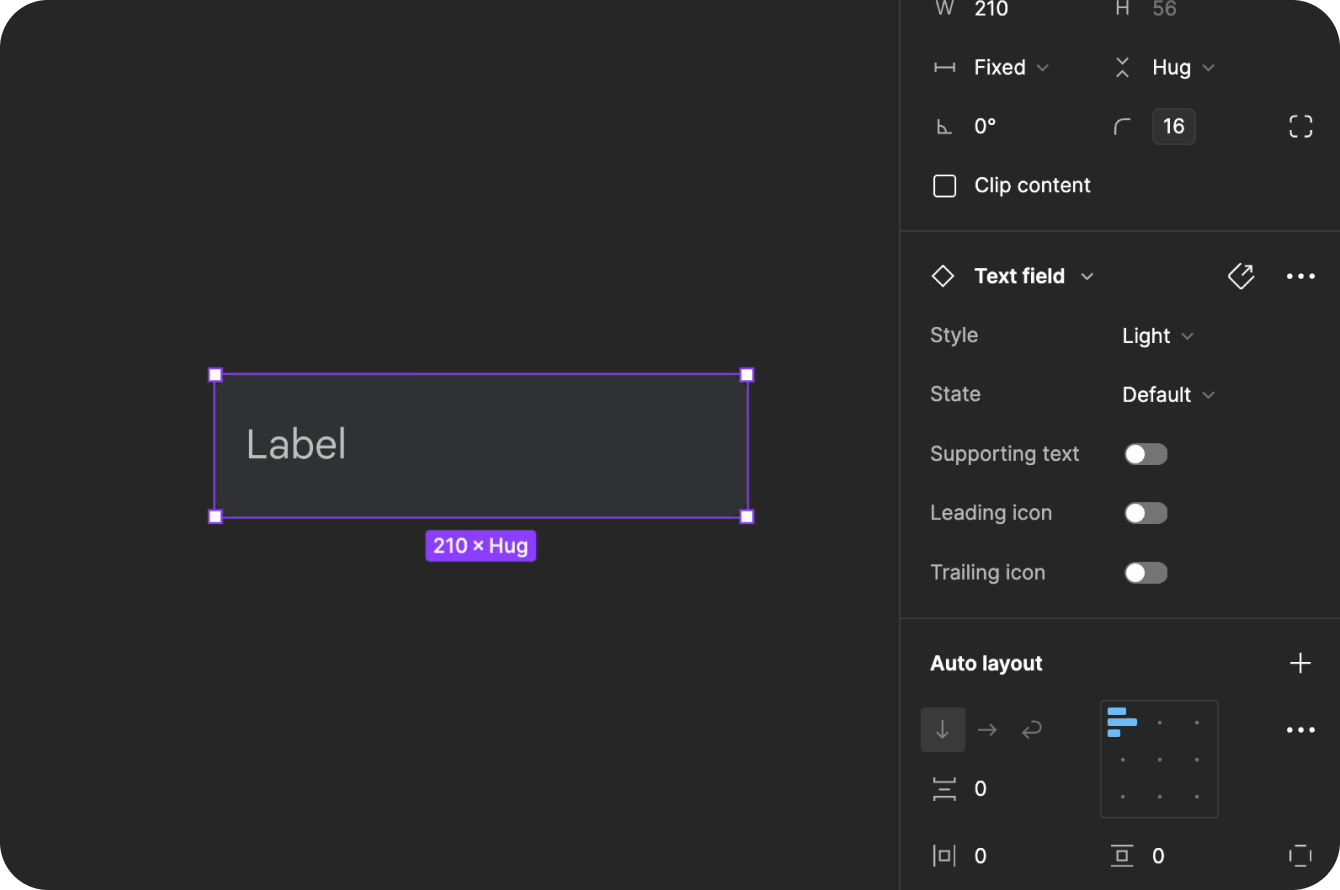Toggle the Supporting text switch
This screenshot has height=890, width=1340.
tap(1145, 454)
